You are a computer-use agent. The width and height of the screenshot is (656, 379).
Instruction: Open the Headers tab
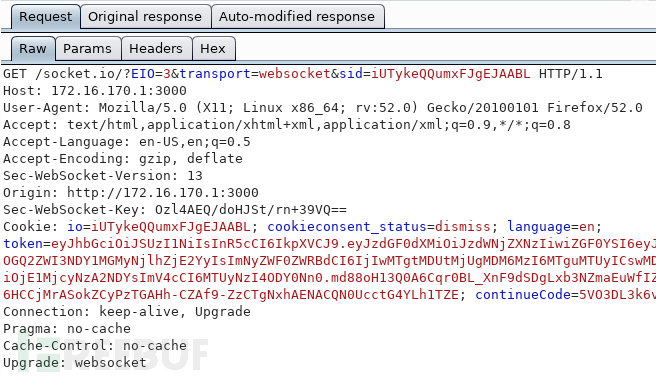[156, 49]
